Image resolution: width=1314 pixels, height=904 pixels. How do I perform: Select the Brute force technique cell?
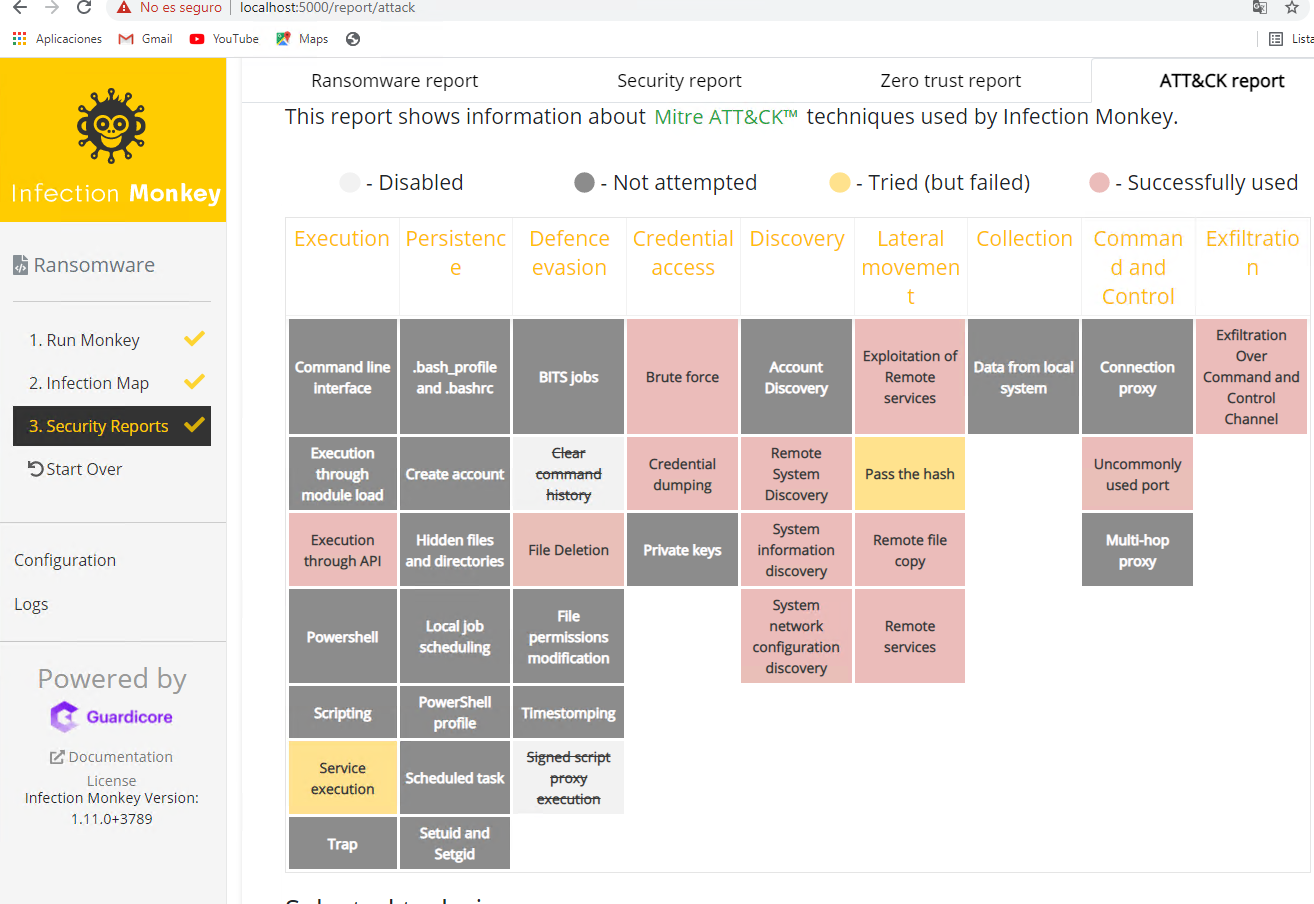tap(682, 377)
